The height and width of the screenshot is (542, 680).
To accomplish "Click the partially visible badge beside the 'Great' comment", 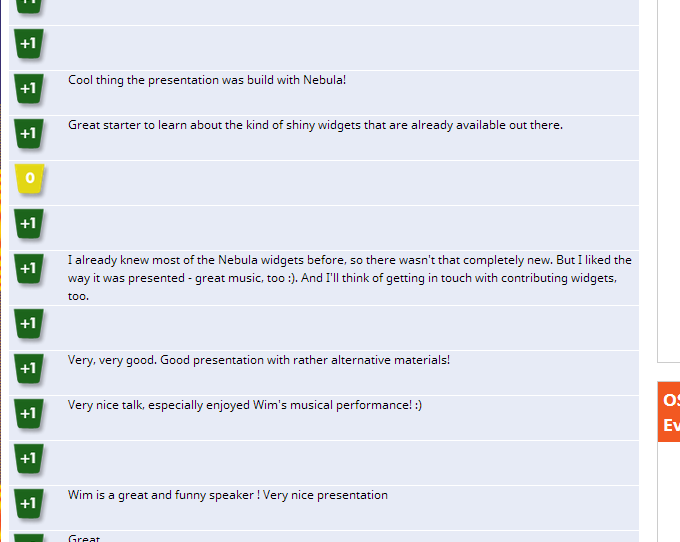I will coord(28,538).
